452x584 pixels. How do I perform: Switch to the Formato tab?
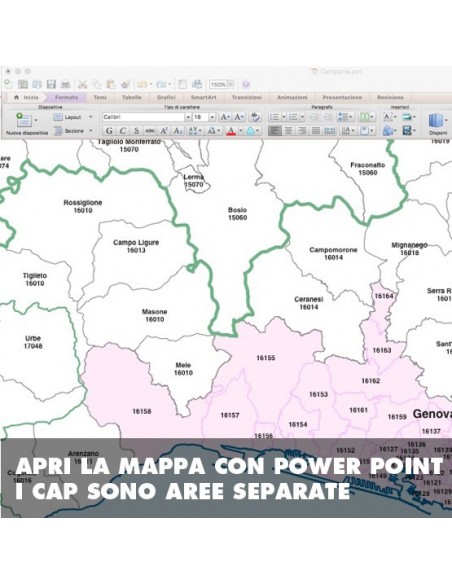66,97
